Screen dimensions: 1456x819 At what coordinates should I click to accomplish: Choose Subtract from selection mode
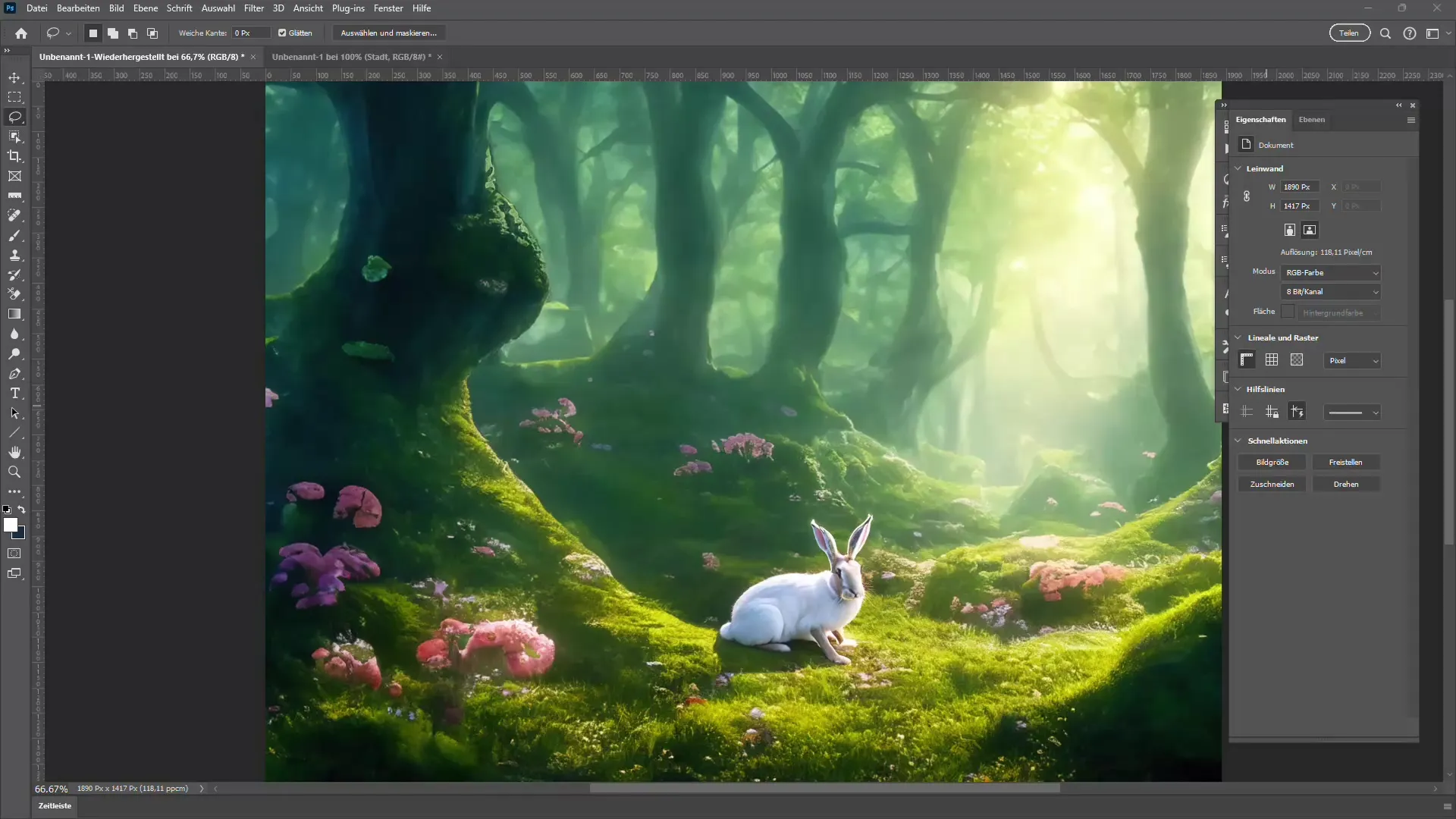pyautogui.click(x=133, y=33)
